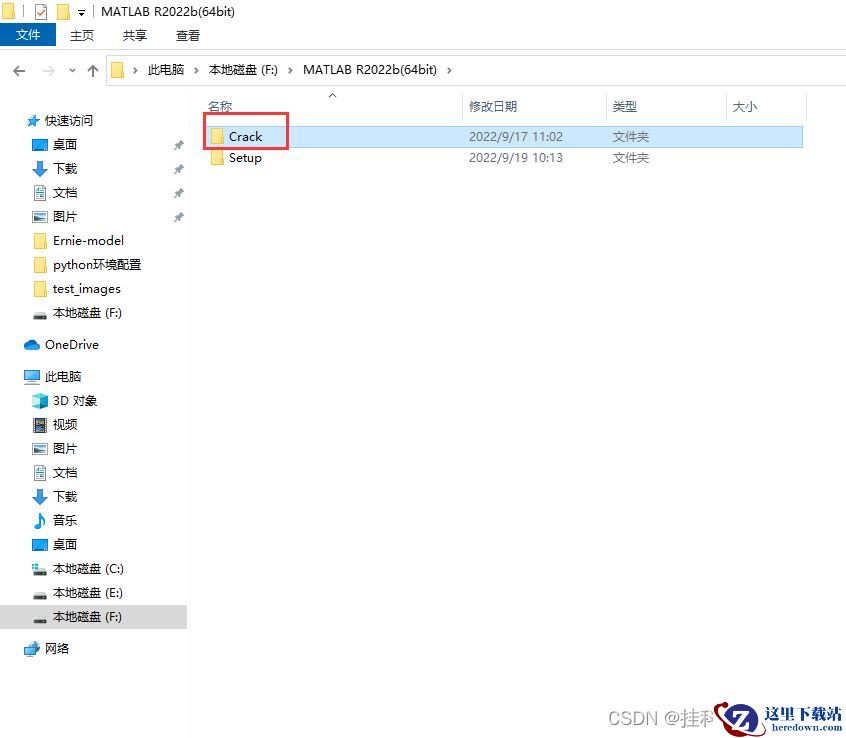Switch to the 共享 ribbon tab

click(134, 36)
